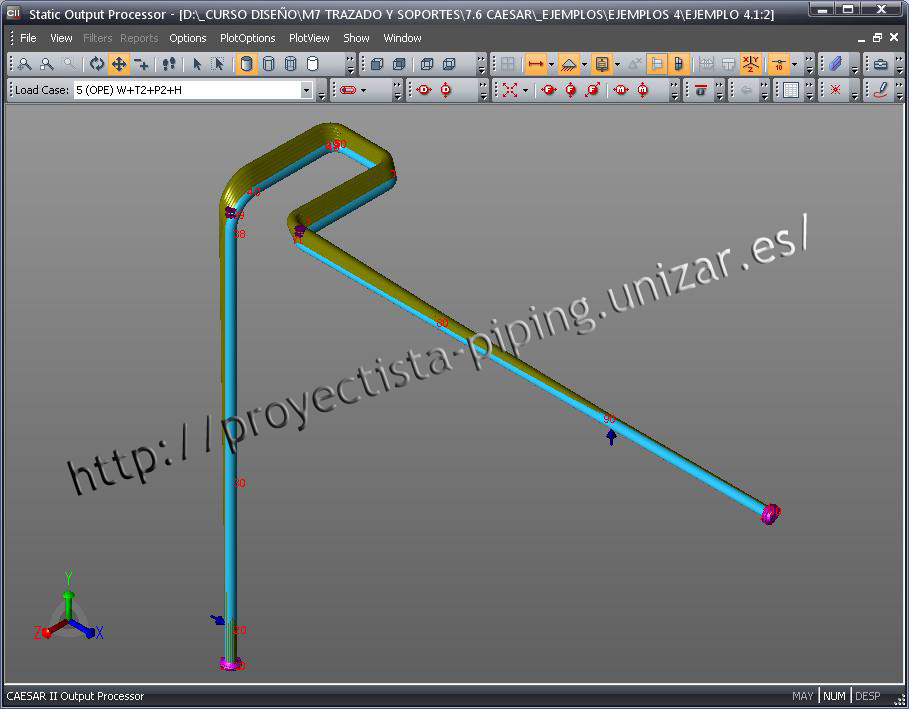
Task: Toggle the hanger symbol display button
Action: tap(602, 64)
